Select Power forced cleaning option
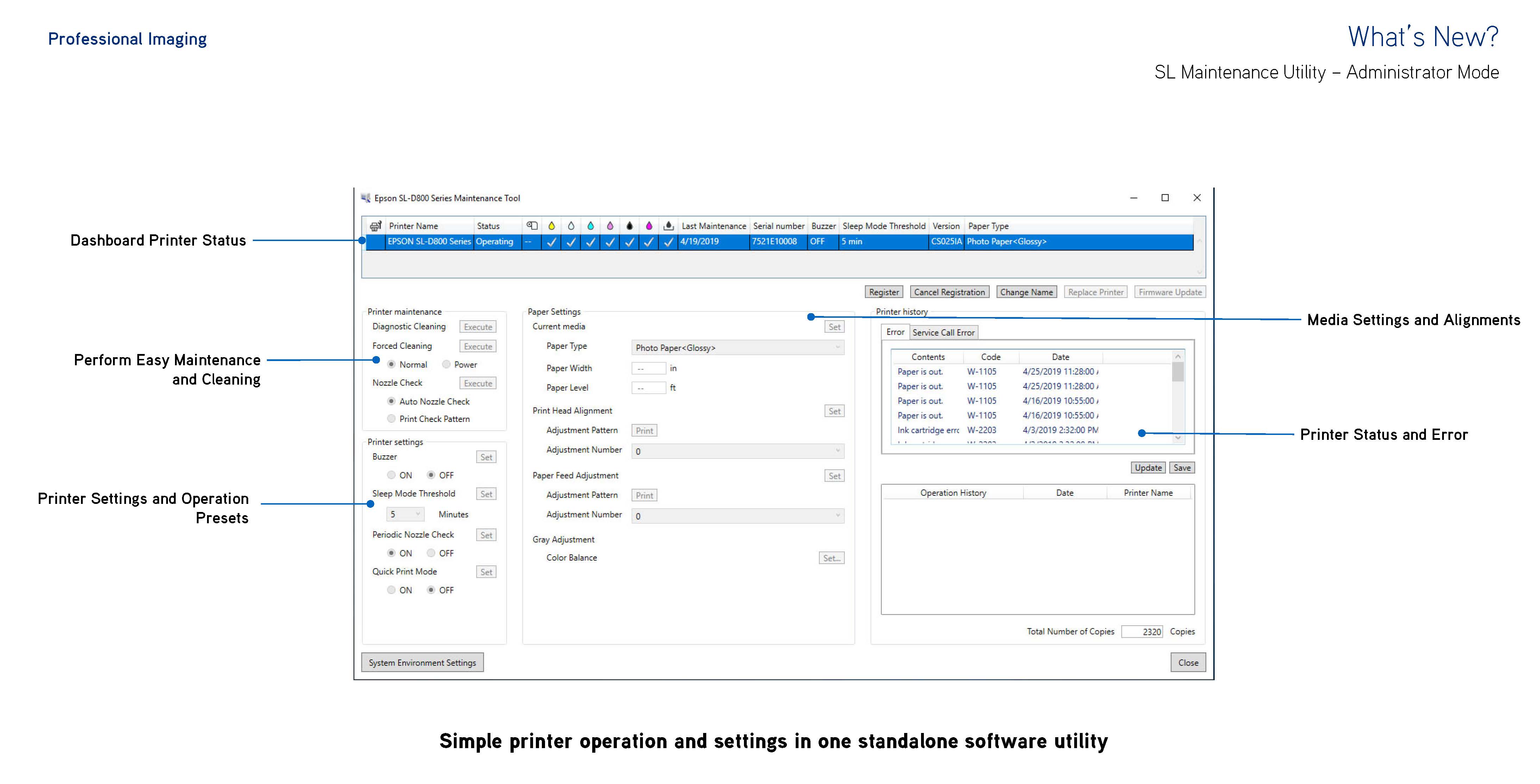The width and height of the screenshot is (1540, 784). pos(446,365)
